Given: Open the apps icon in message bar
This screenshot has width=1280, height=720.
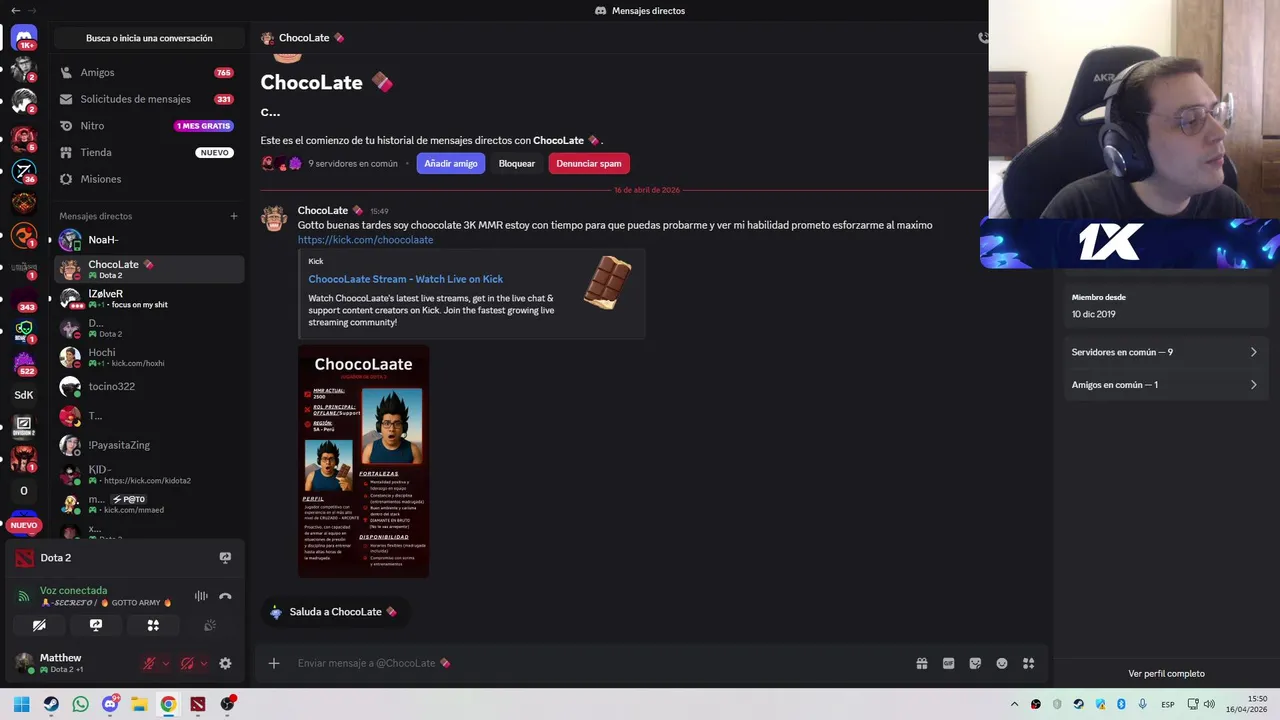Looking at the screenshot, I should 1028,663.
